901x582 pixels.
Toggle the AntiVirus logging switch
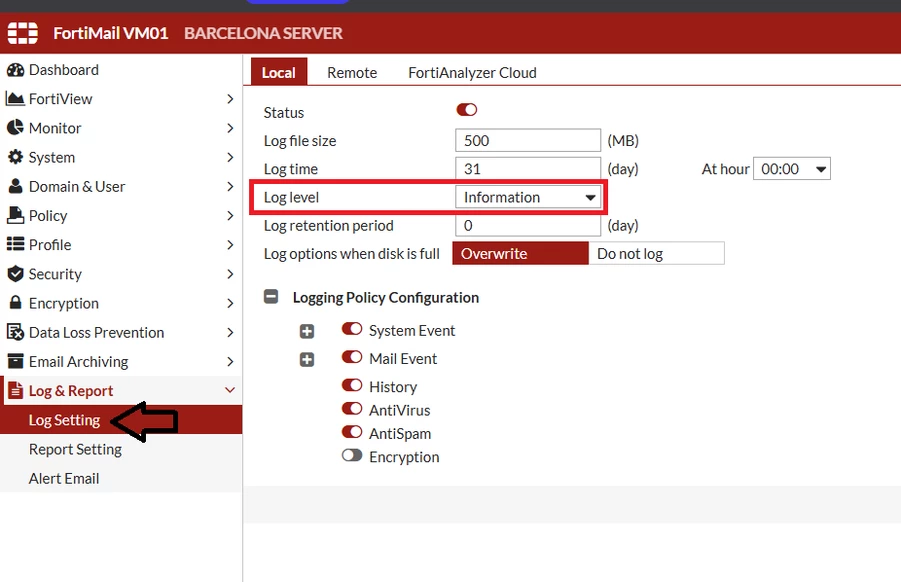point(352,408)
